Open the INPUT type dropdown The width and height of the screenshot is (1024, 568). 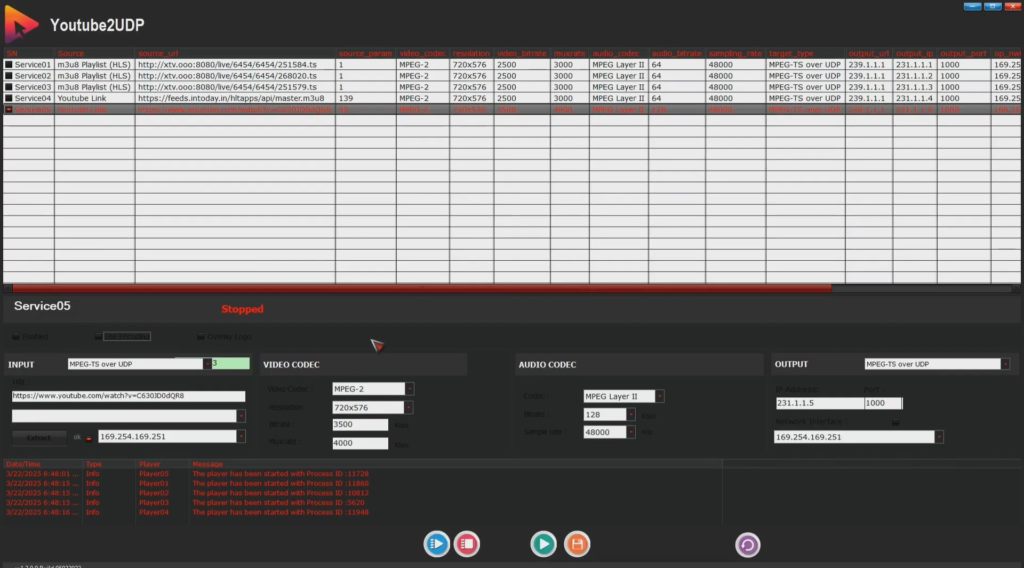207,364
